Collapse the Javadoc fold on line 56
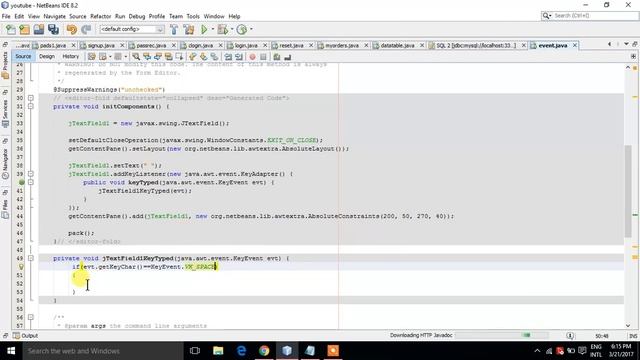This screenshot has width=640, height=360. [x=31, y=317]
